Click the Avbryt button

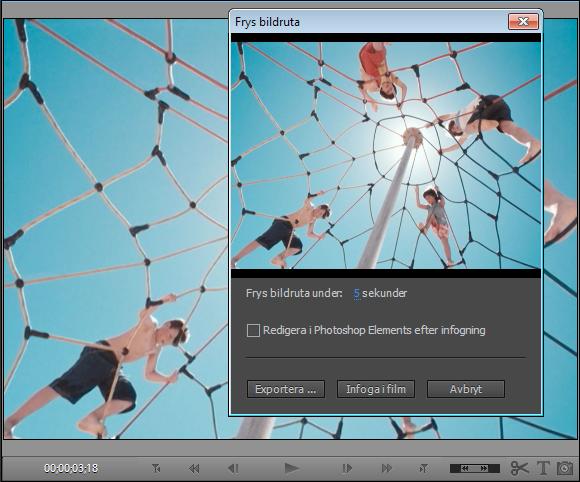[466, 389]
